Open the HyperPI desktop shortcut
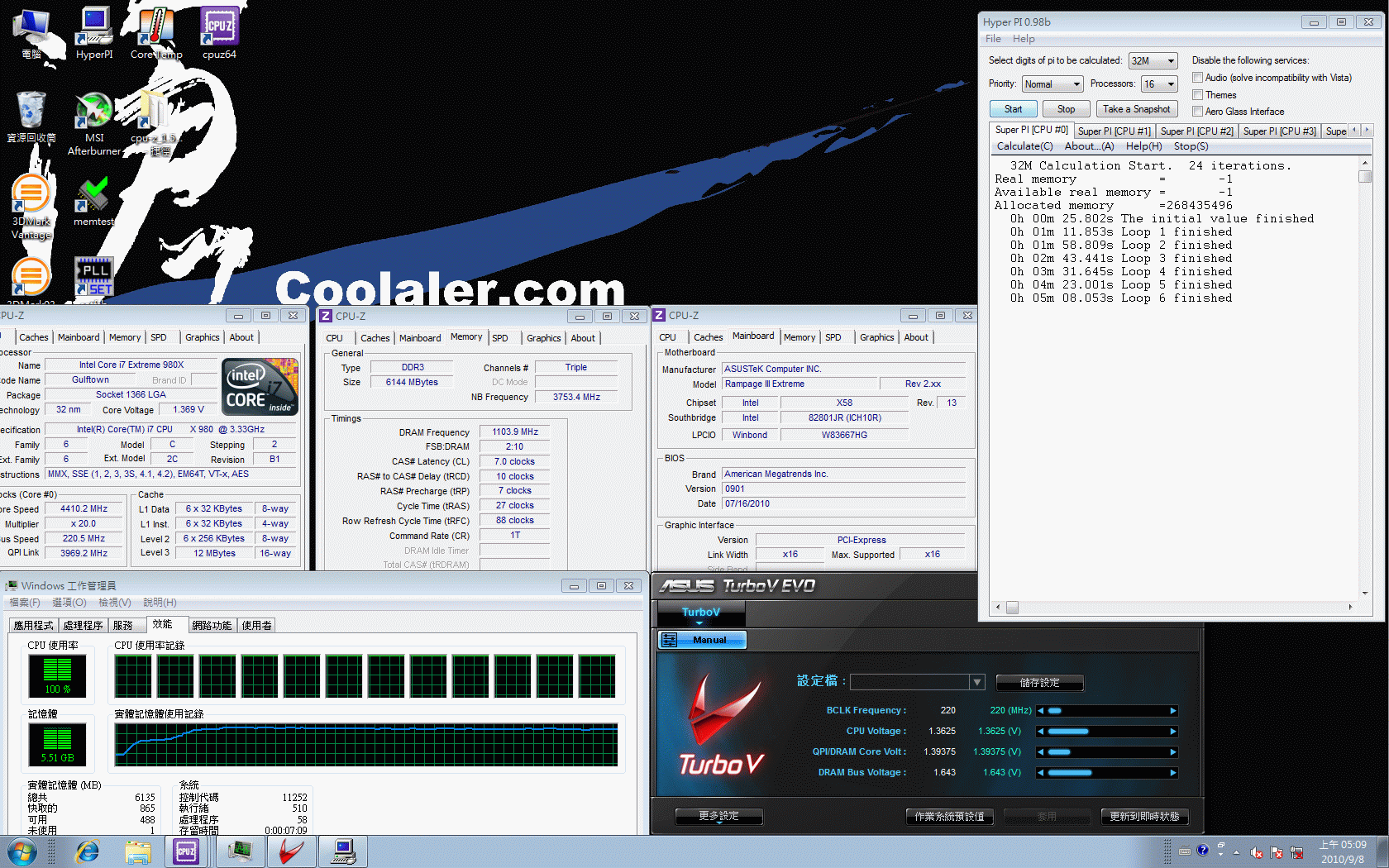 click(94, 33)
